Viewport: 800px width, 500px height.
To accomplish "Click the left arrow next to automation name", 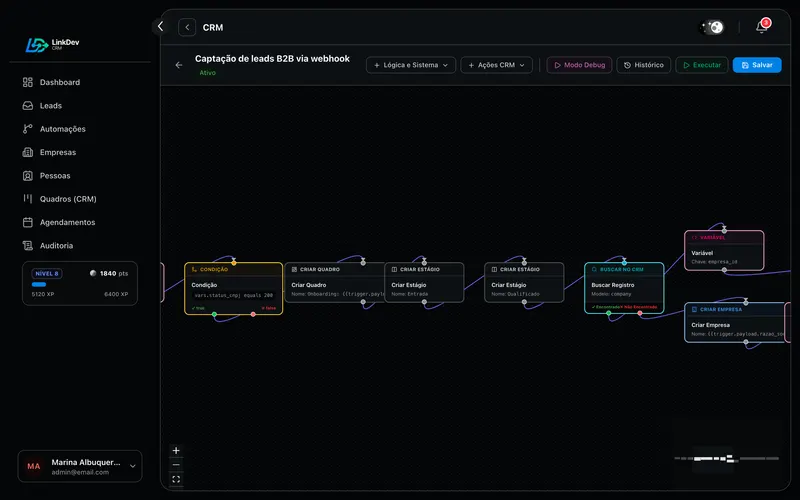I will coord(179,65).
